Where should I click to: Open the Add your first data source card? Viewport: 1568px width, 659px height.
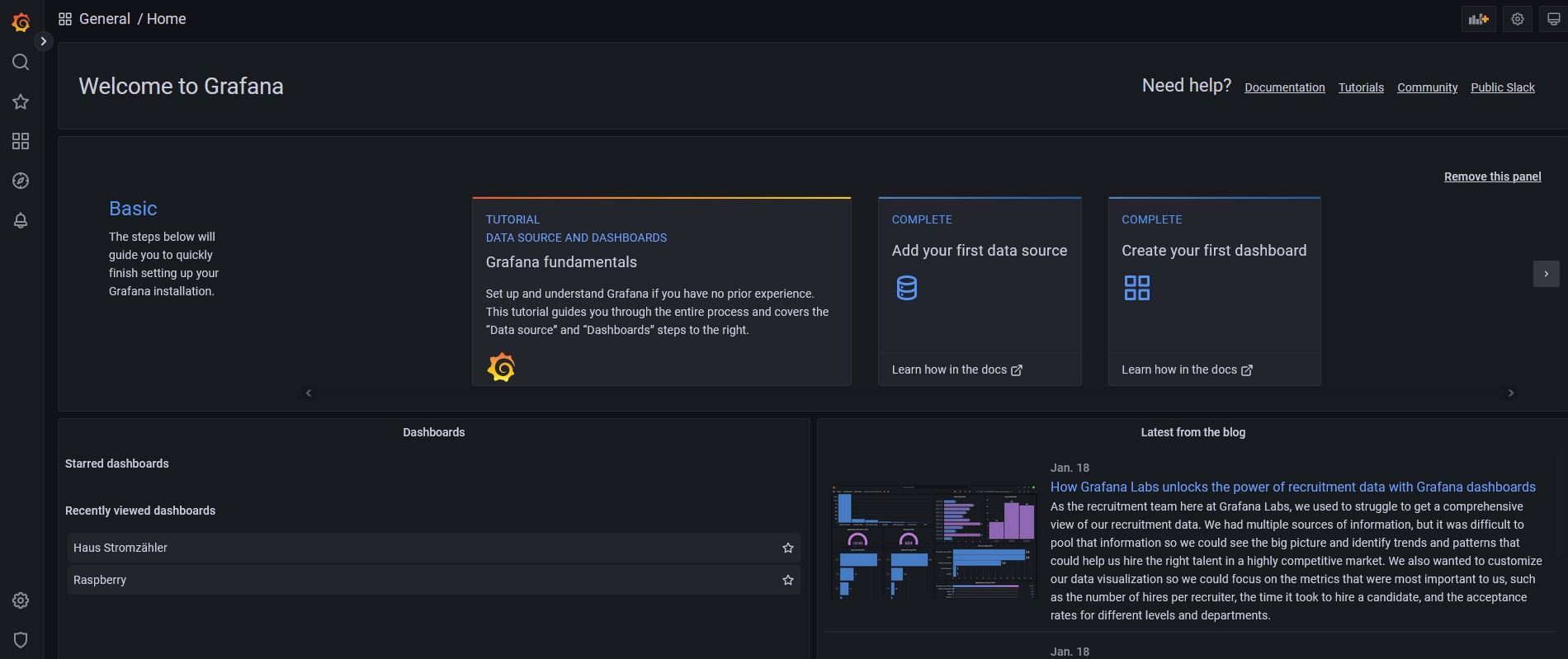pos(980,291)
